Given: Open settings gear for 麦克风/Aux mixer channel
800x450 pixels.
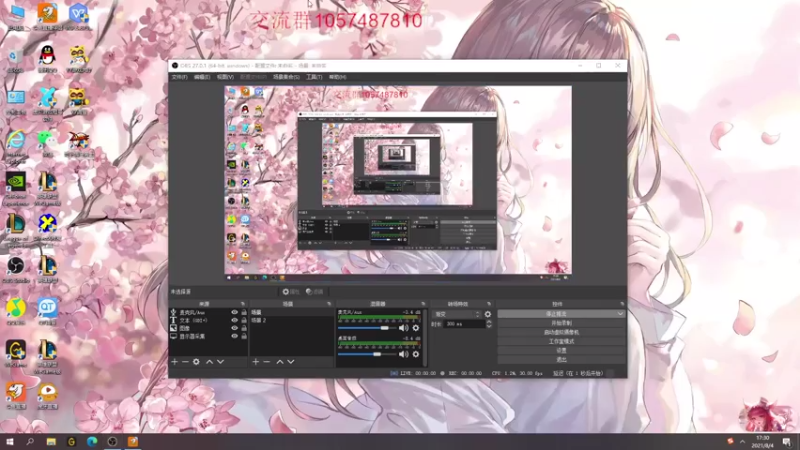Looking at the screenshot, I should pyautogui.click(x=416, y=328).
